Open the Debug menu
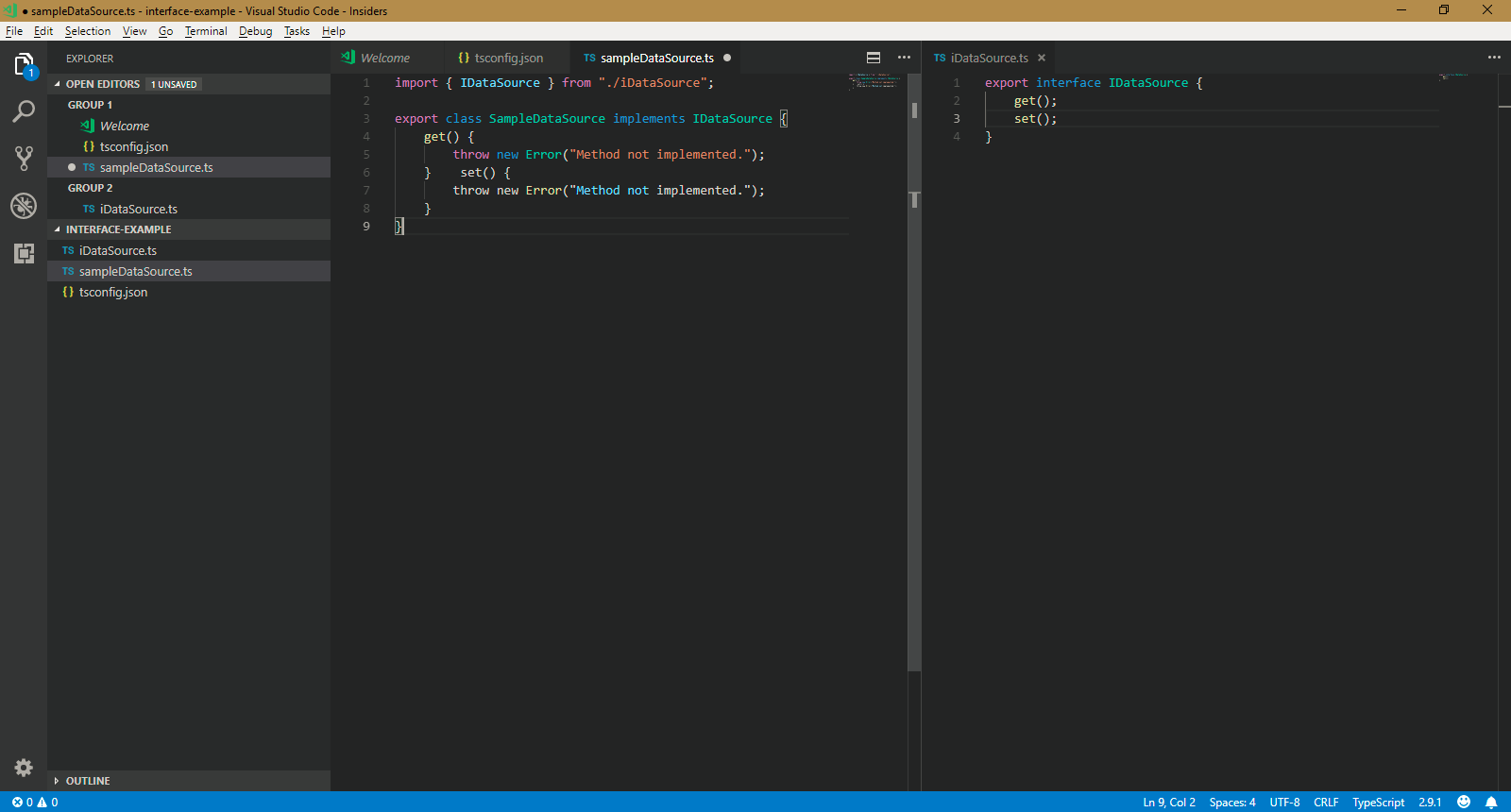The height and width of the screenshot is (812, 1511). tap(255, 31)
